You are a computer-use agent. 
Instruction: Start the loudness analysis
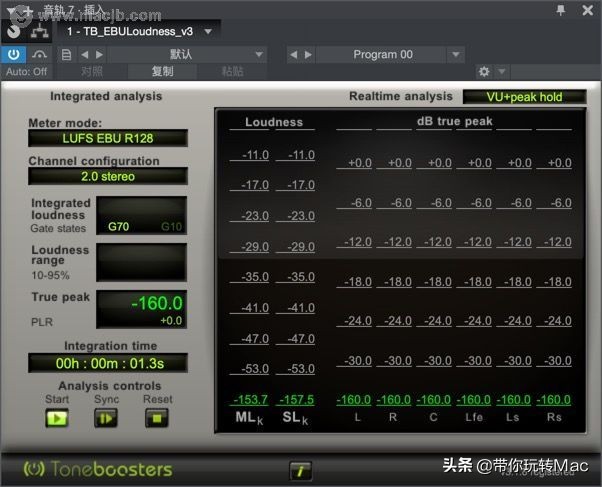click(x=57, y=418)
